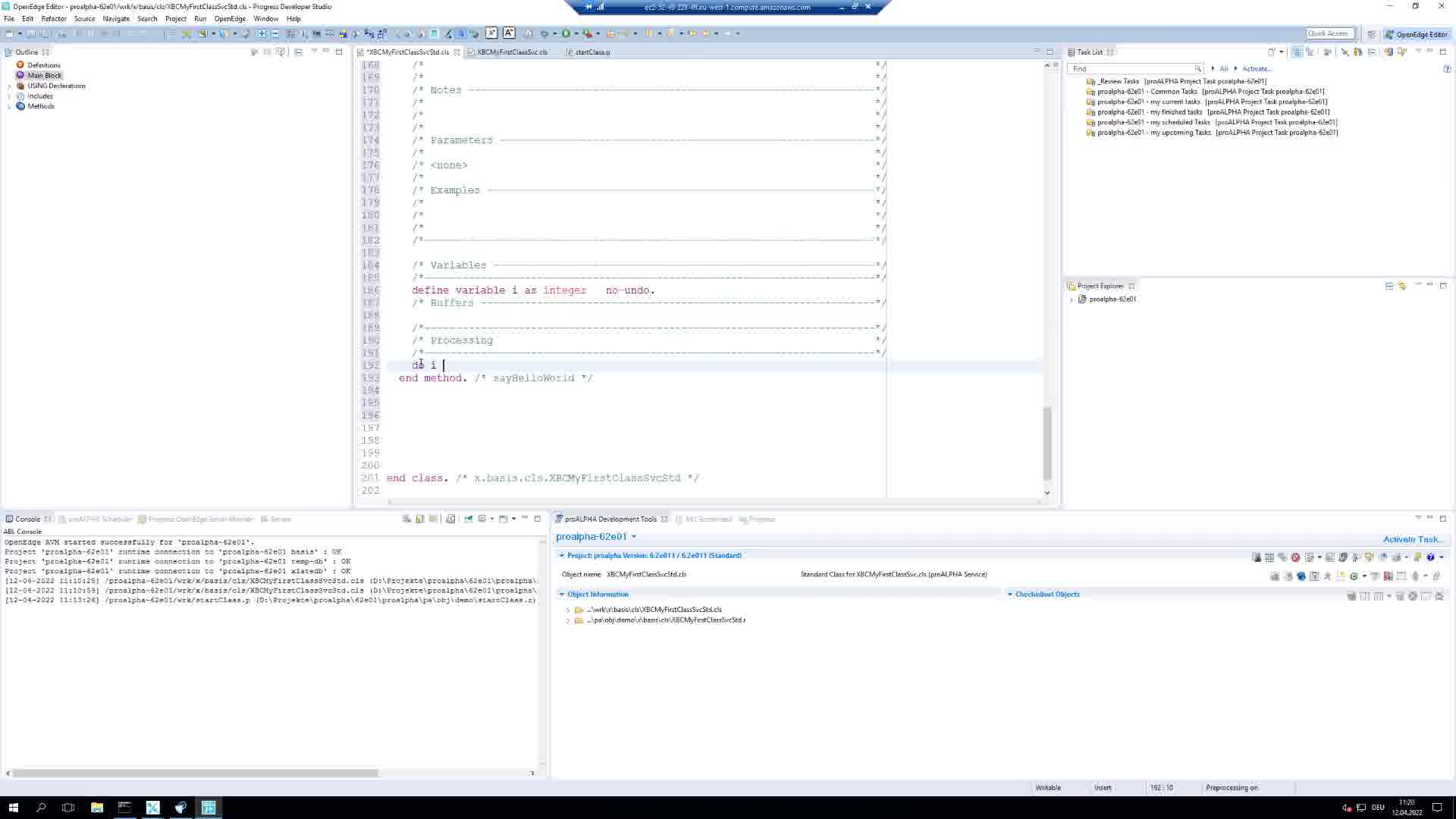
Task: Click the OpenEdge Editor perspective button
Action: [1416, 34]
